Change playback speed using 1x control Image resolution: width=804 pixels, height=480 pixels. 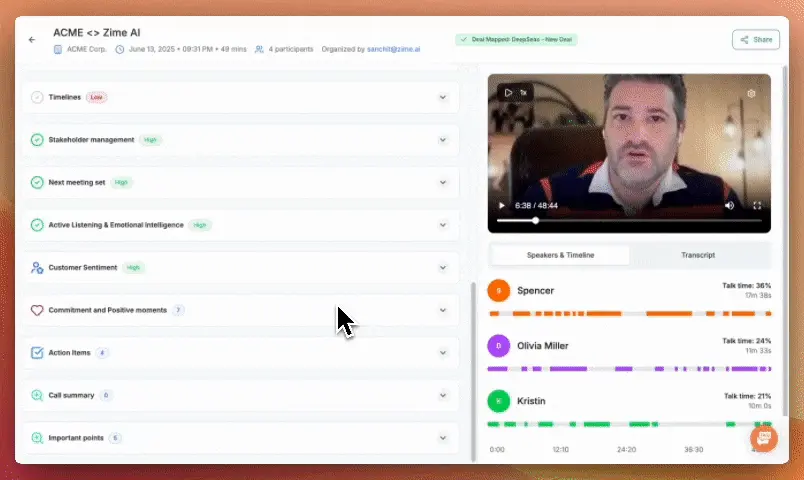point(524,93)
